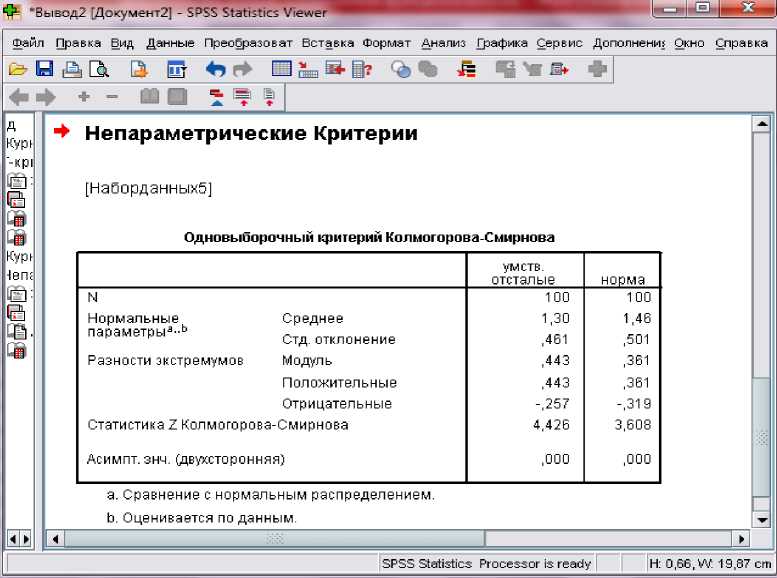The height and width of the screenshot is (578, 777).
Task: Click the vertical scrollbar up arrow
Action: pos(761,124)
